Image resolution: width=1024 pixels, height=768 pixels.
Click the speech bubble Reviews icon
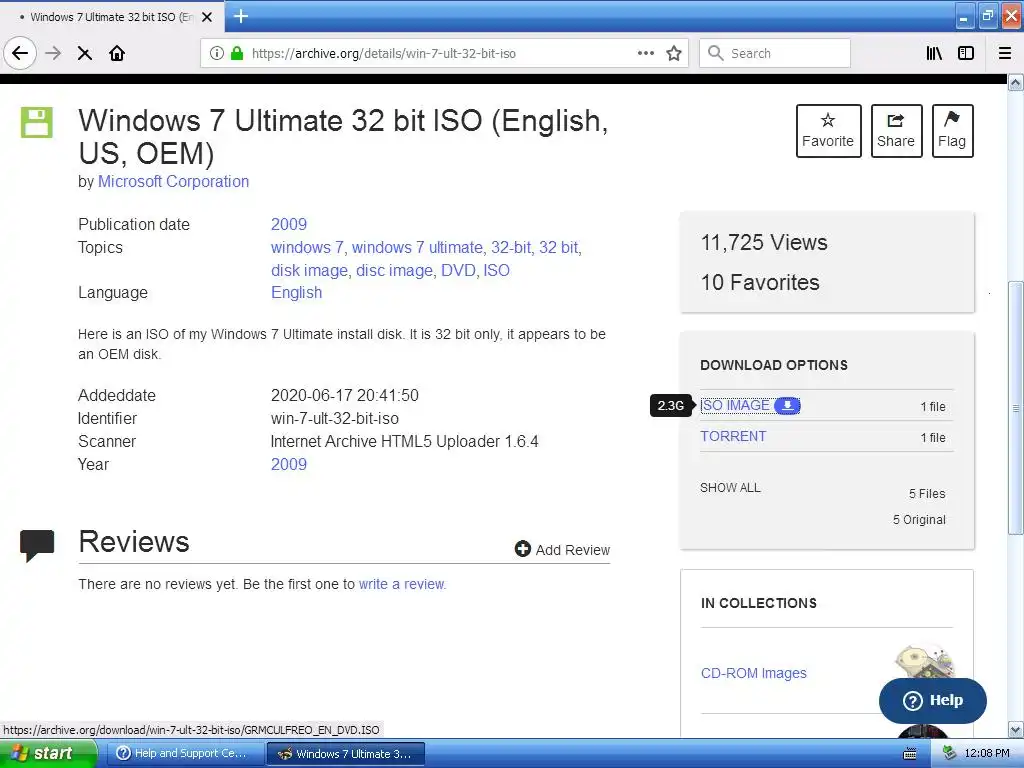click(37, 545)
